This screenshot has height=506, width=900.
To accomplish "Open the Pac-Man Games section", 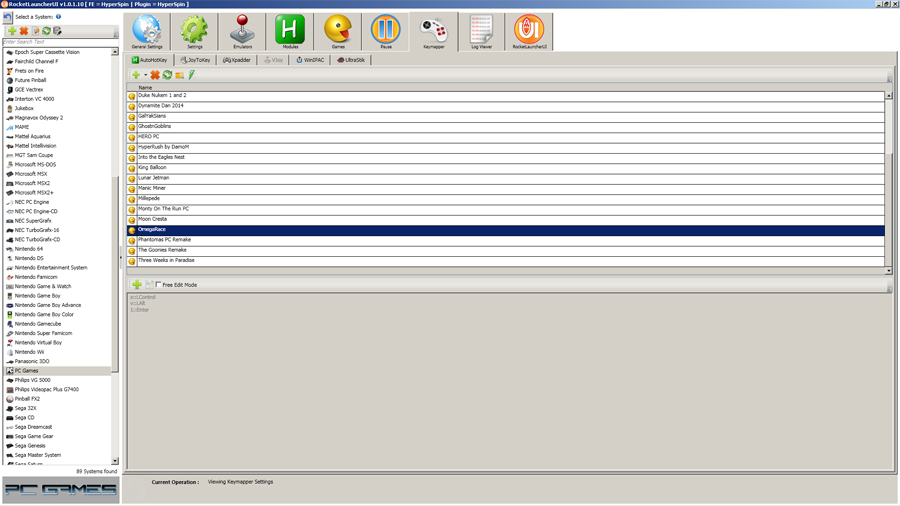I will click(x=338, y=32).
